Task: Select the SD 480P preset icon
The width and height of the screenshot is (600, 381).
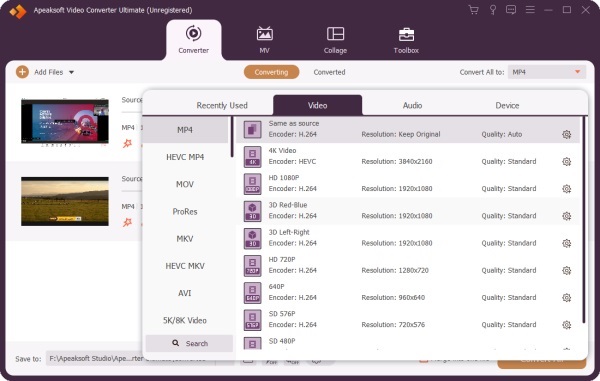Action: click(253, 343)
